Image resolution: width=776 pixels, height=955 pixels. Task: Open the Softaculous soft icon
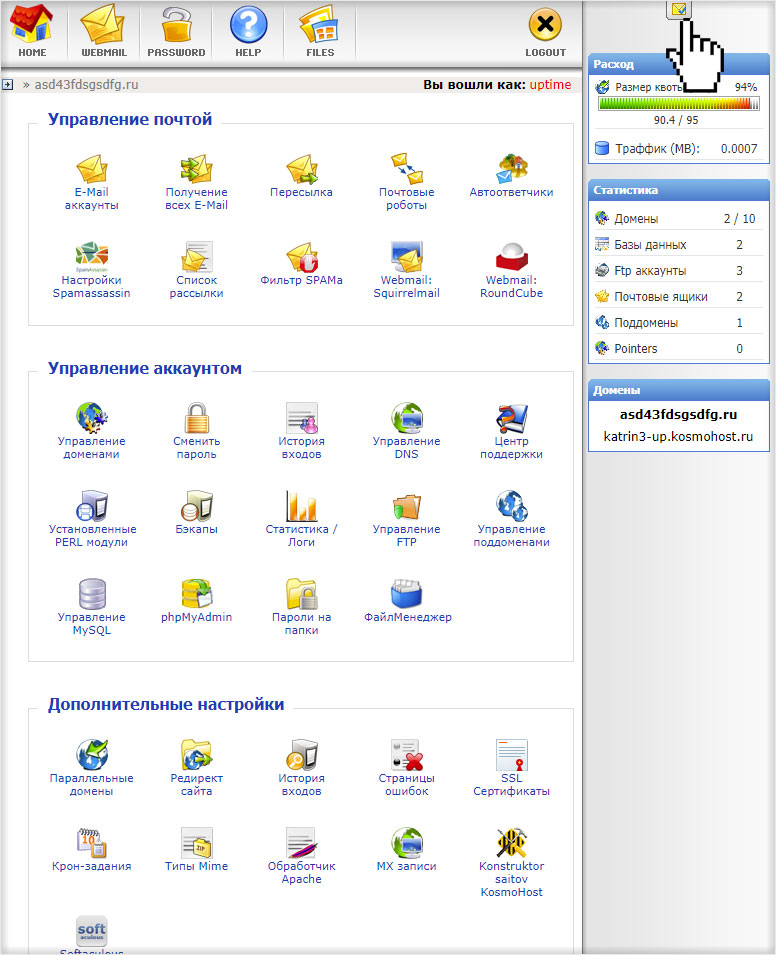pyautogui.click(x=91, y=933)
